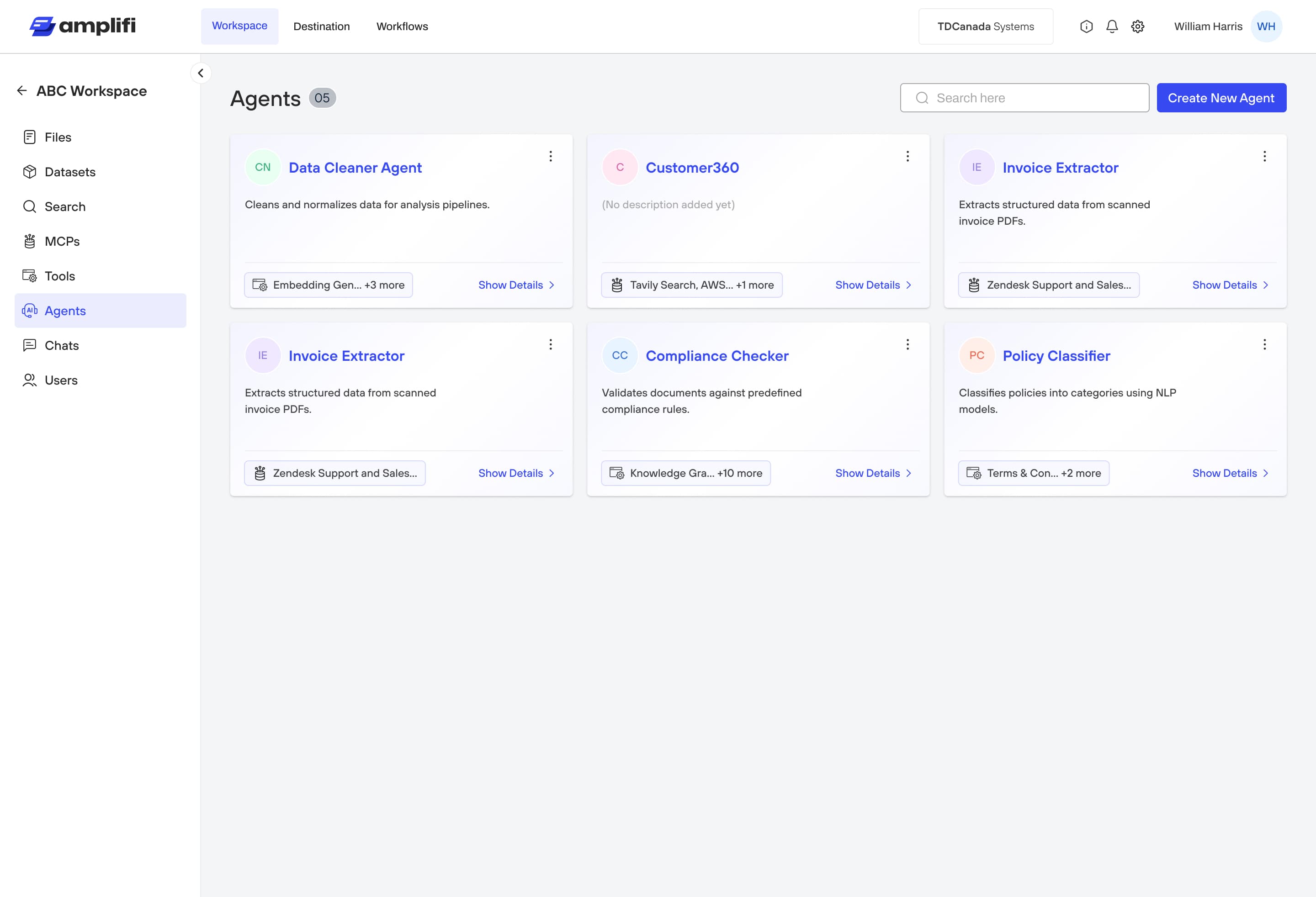Open Policy Classifier three-dot menu
This screenshot has width=1316, height=897.
(1264, 345)
